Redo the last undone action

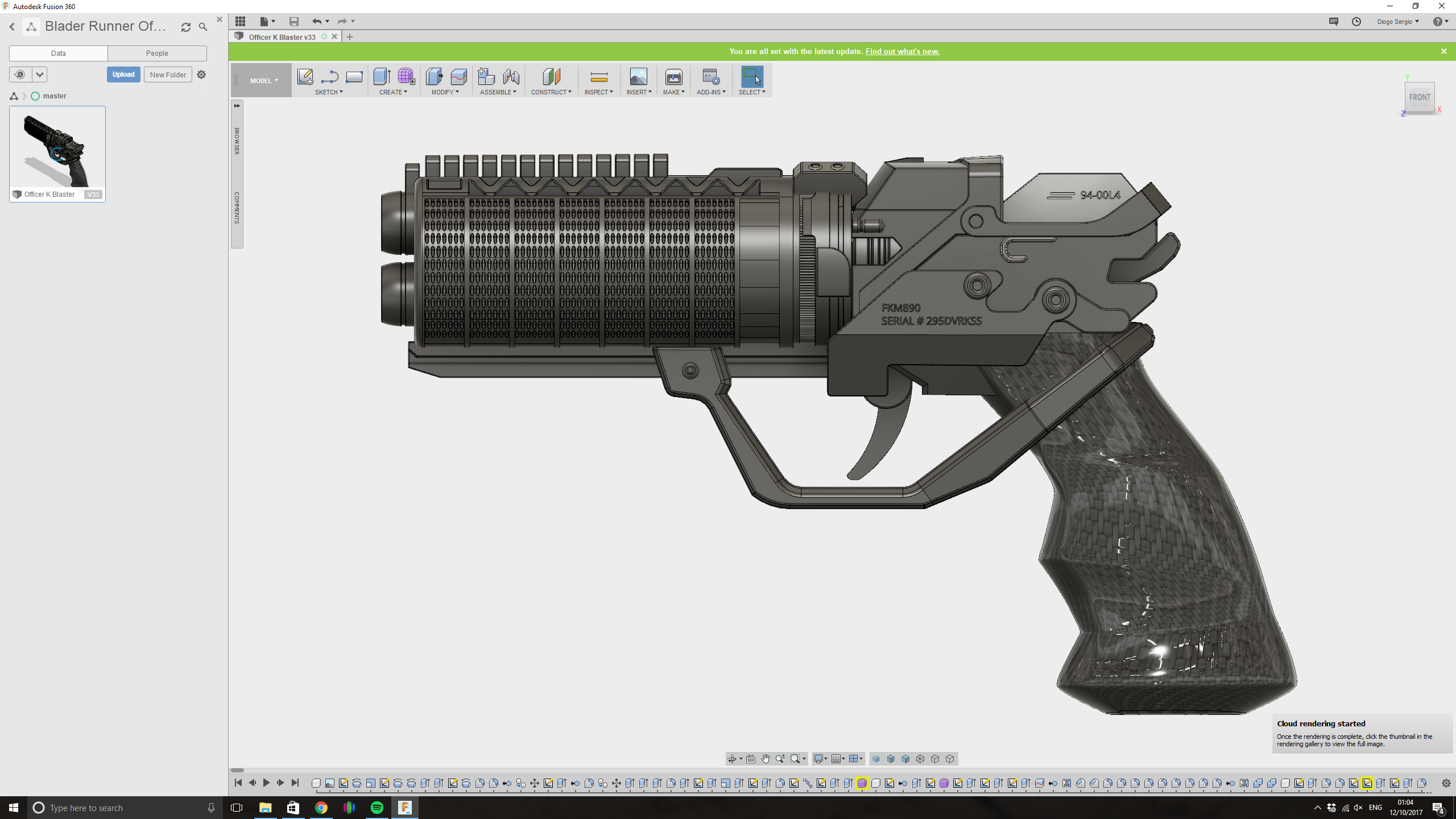(x=342, y=21)
